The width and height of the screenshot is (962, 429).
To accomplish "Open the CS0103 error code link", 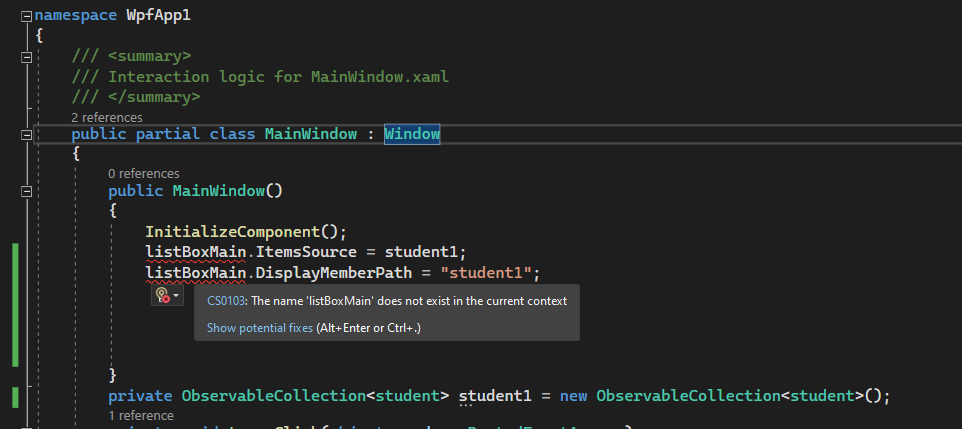I will tap(226, 301).
